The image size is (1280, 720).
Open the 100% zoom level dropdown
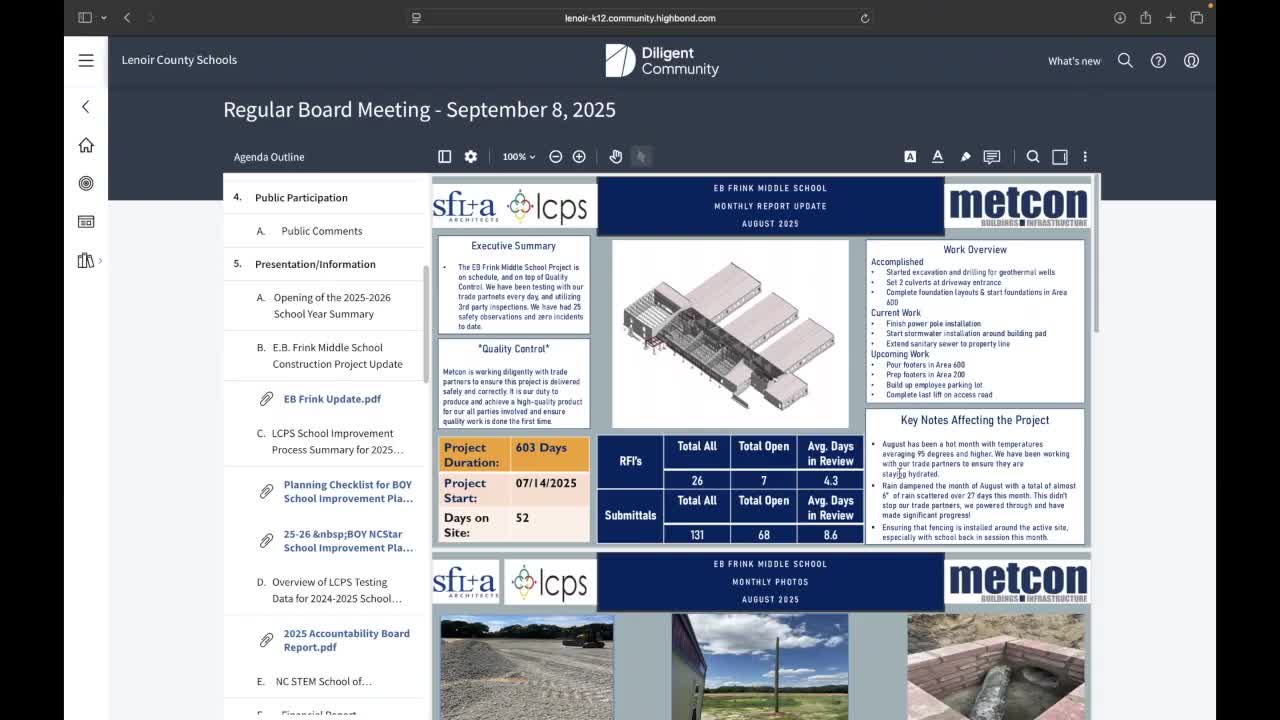[x=518, y=157]
